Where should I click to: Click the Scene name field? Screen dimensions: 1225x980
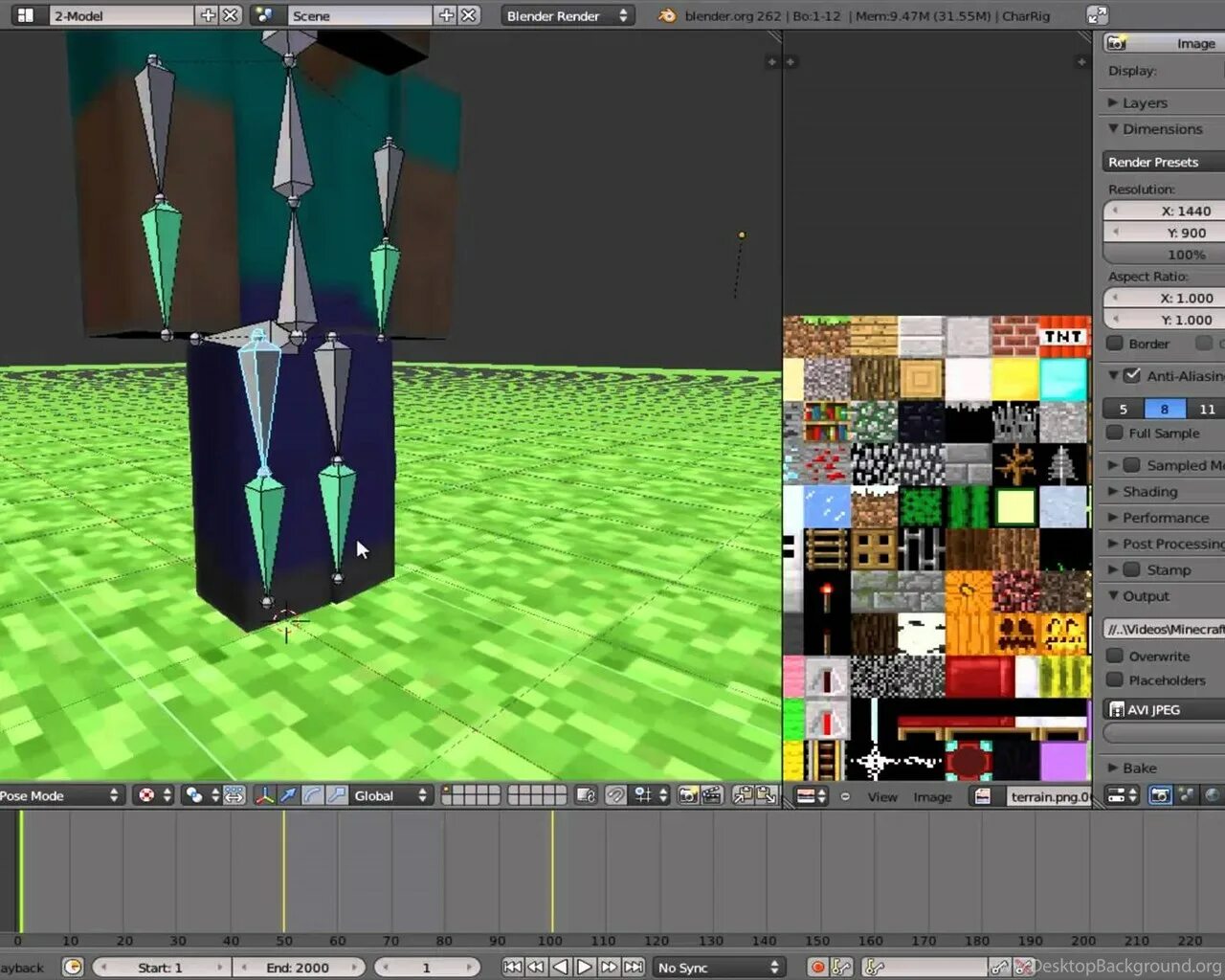pyautogui.click(x=360, y=15)
